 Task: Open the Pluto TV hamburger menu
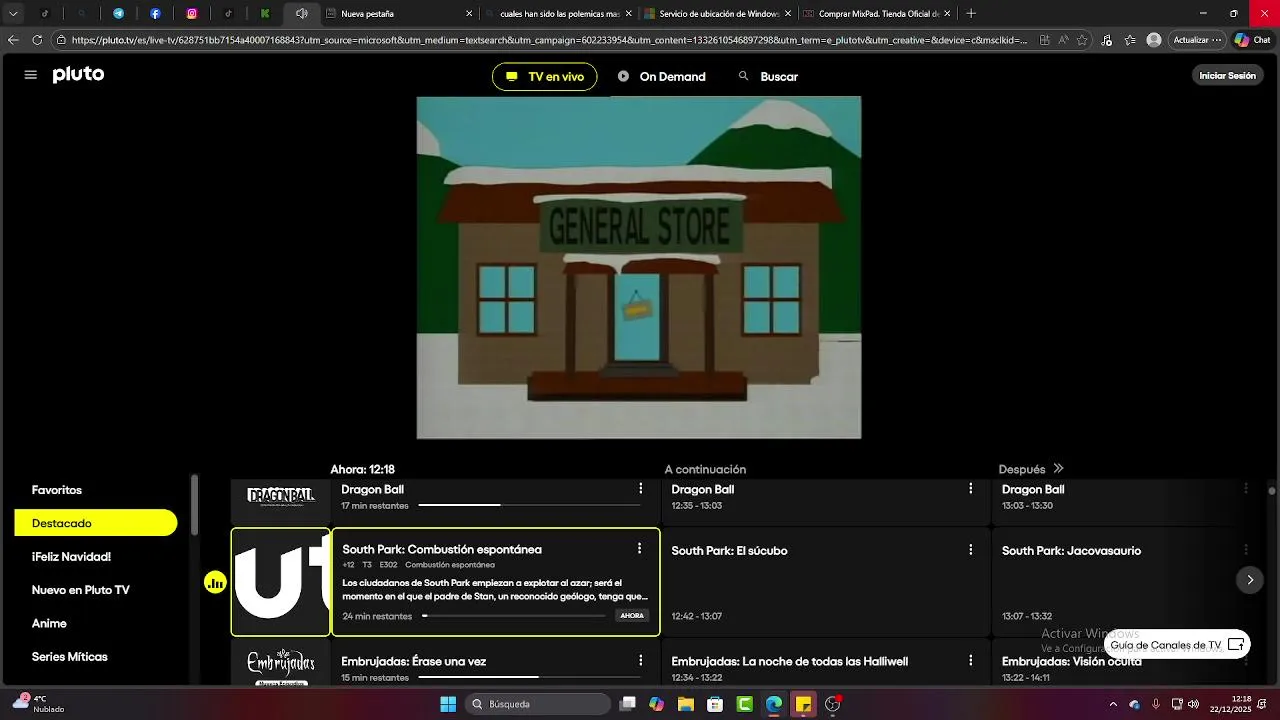30,75
